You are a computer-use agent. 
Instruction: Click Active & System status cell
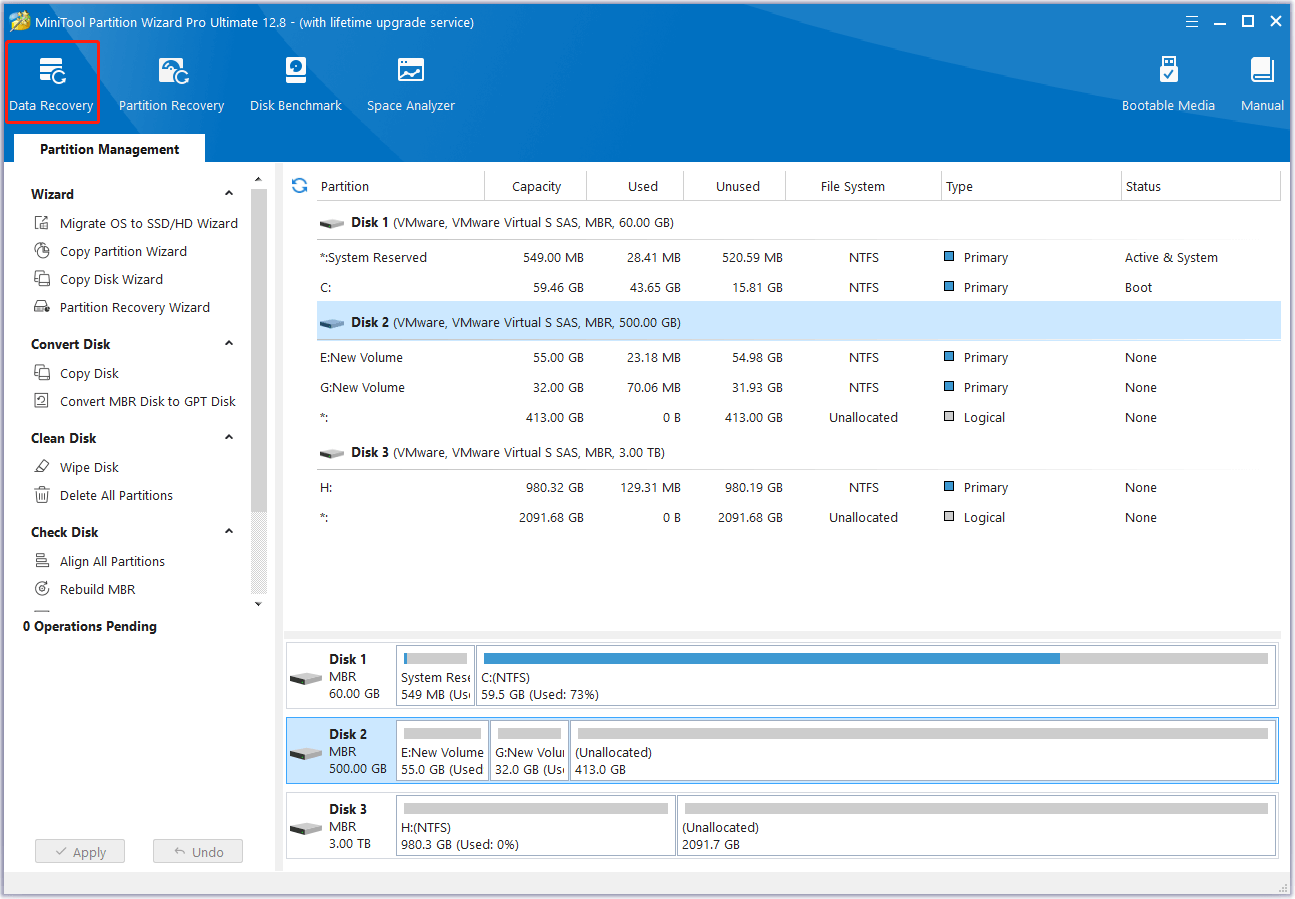[x=1171, y=257]
